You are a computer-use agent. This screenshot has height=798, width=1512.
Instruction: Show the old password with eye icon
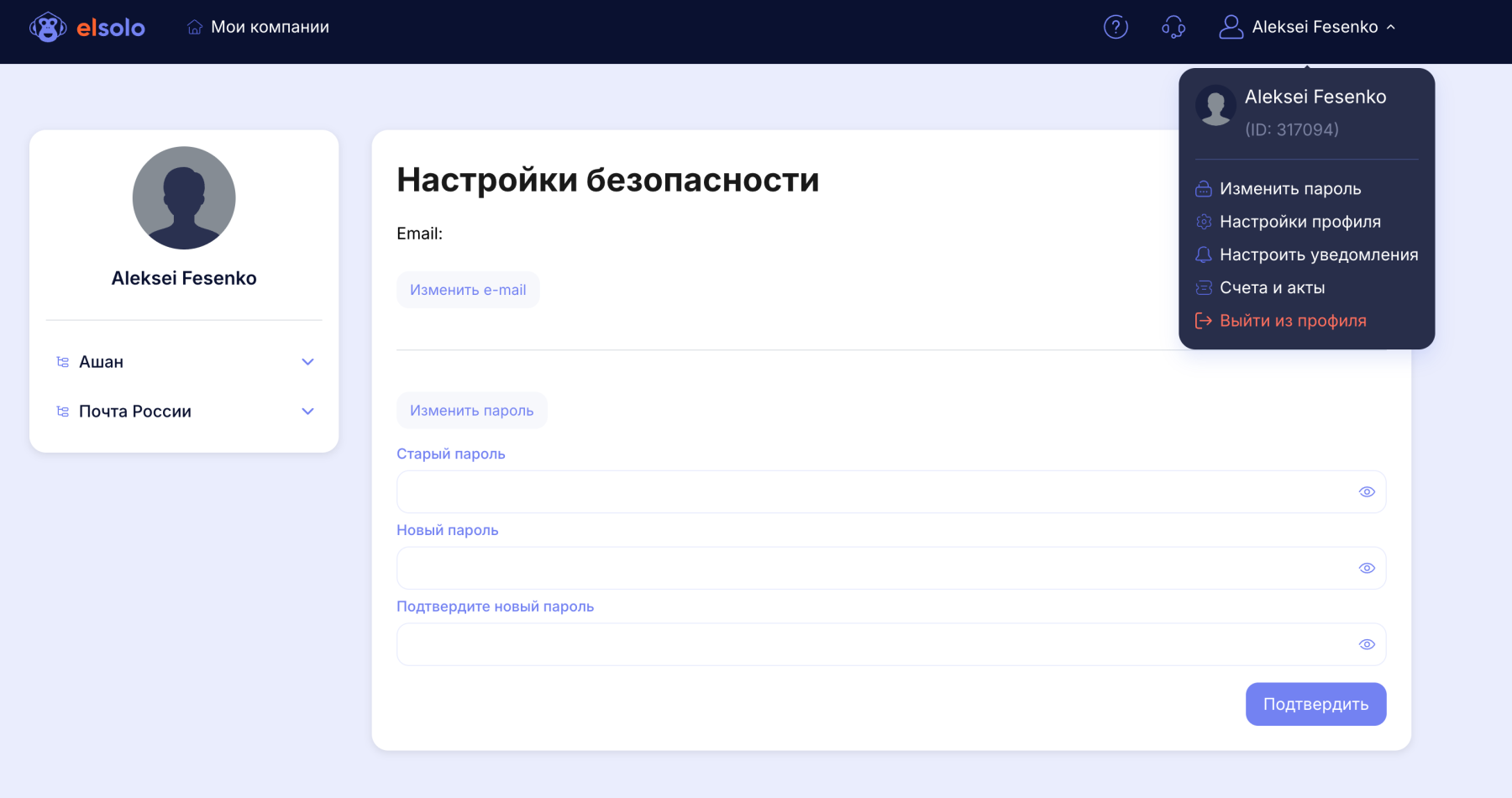[x=1367, y=492]
